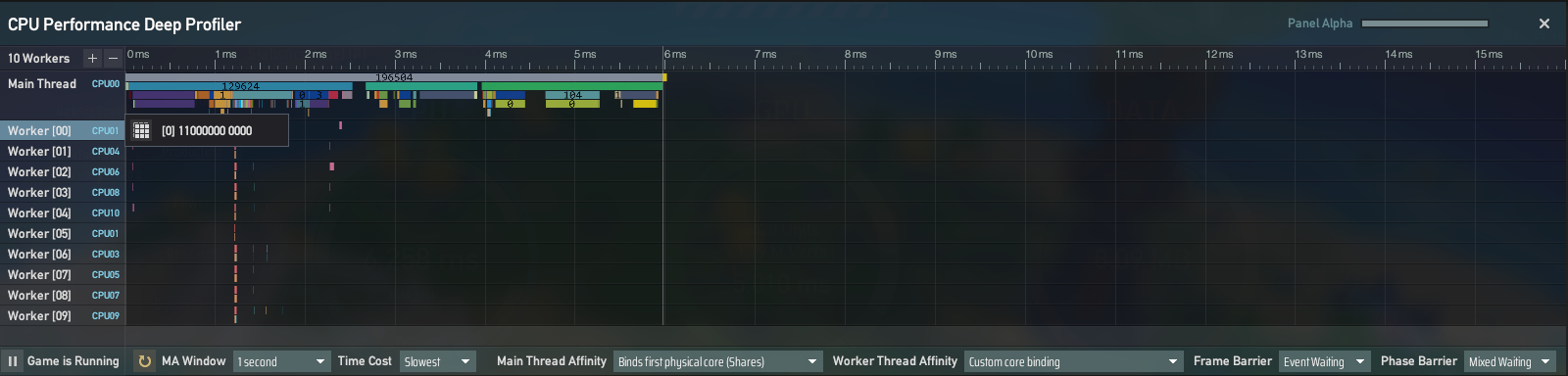Click the CPU00 label on Main Thread

106,84
